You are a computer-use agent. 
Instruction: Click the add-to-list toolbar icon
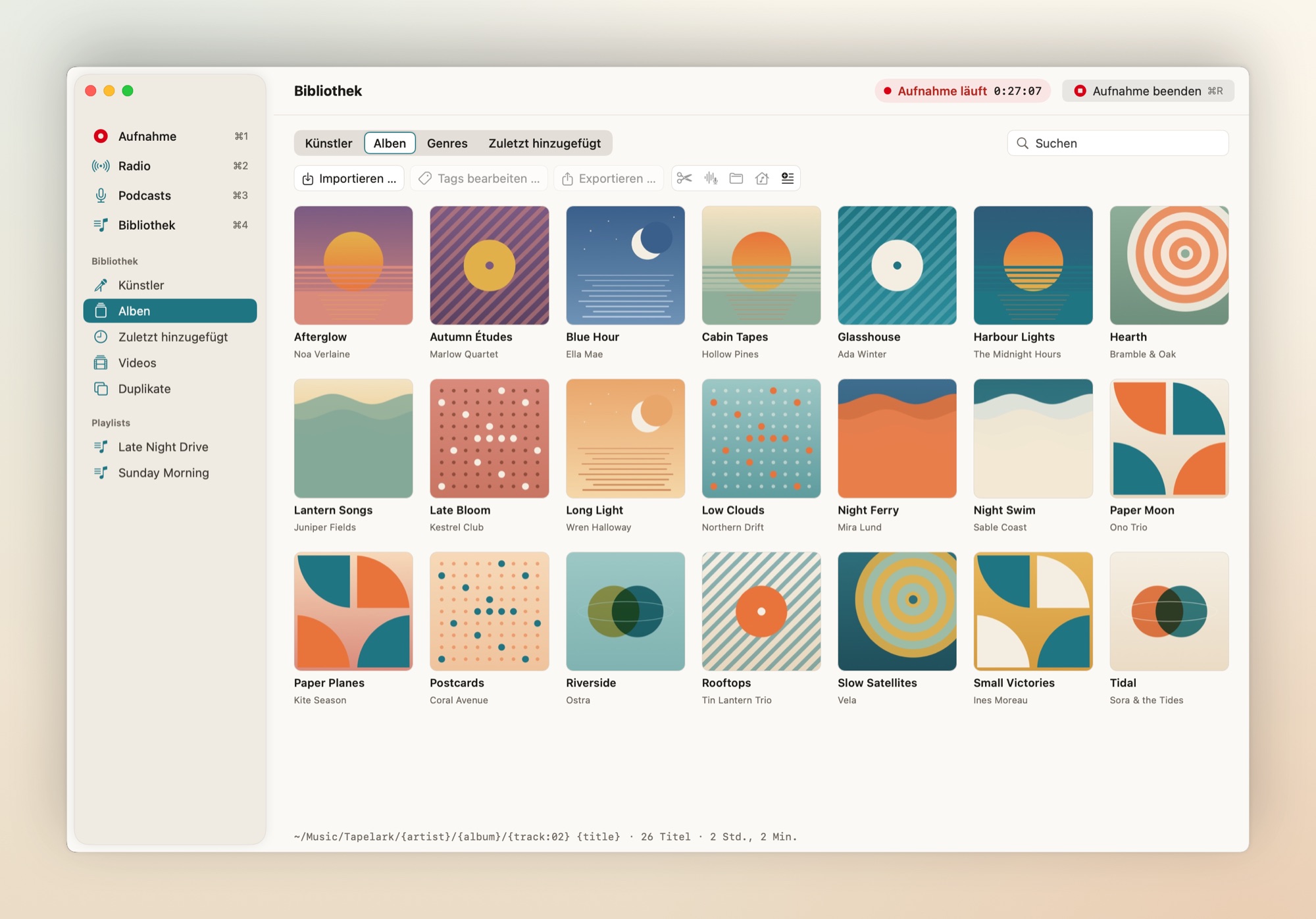click(788, 178)
